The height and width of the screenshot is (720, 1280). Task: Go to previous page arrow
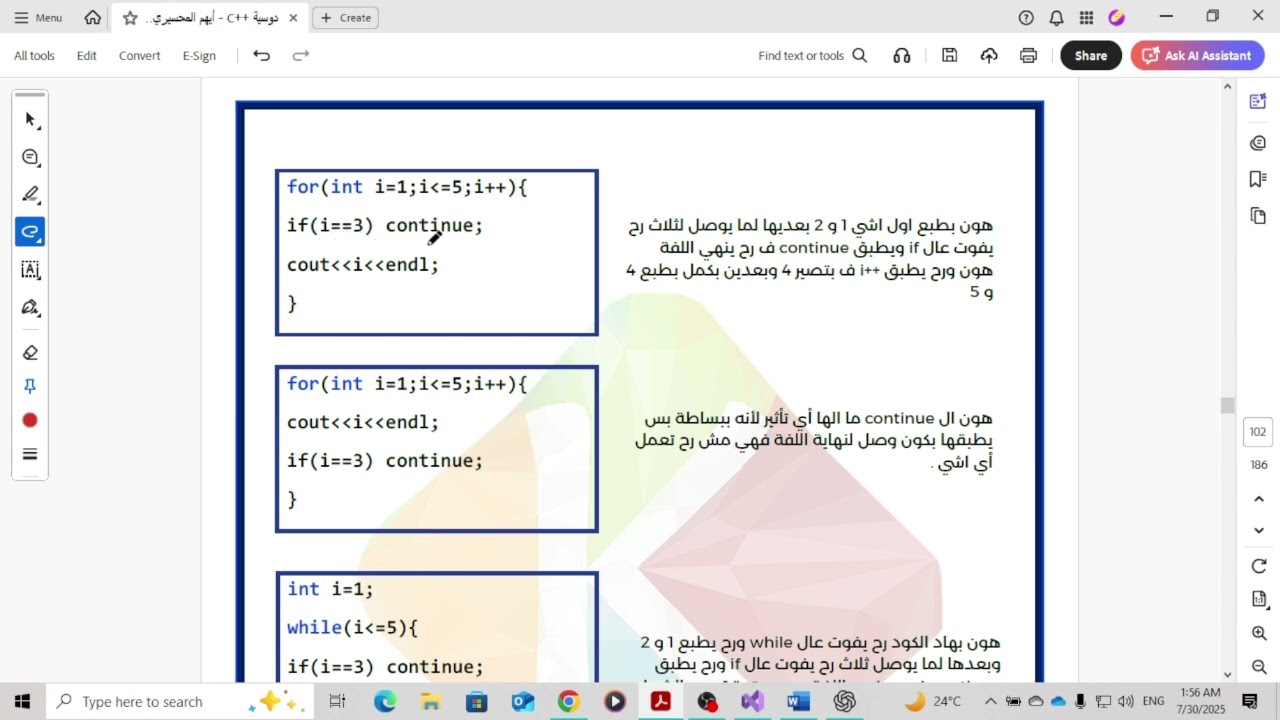click(x=1259, y=499)
